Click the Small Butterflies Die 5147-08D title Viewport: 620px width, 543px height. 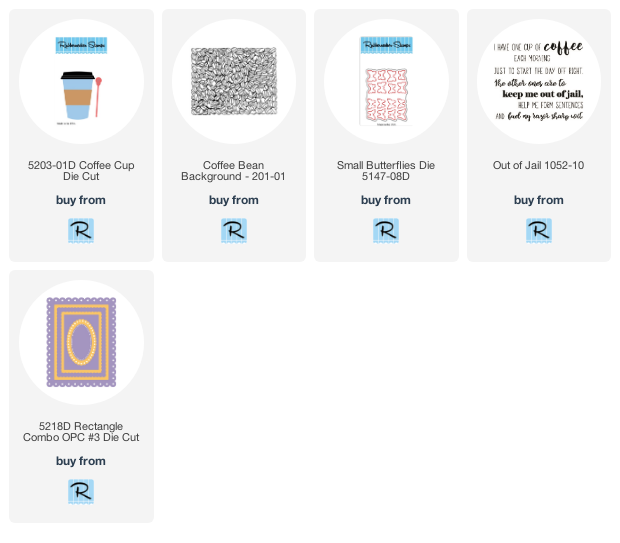tap(386, 170)
